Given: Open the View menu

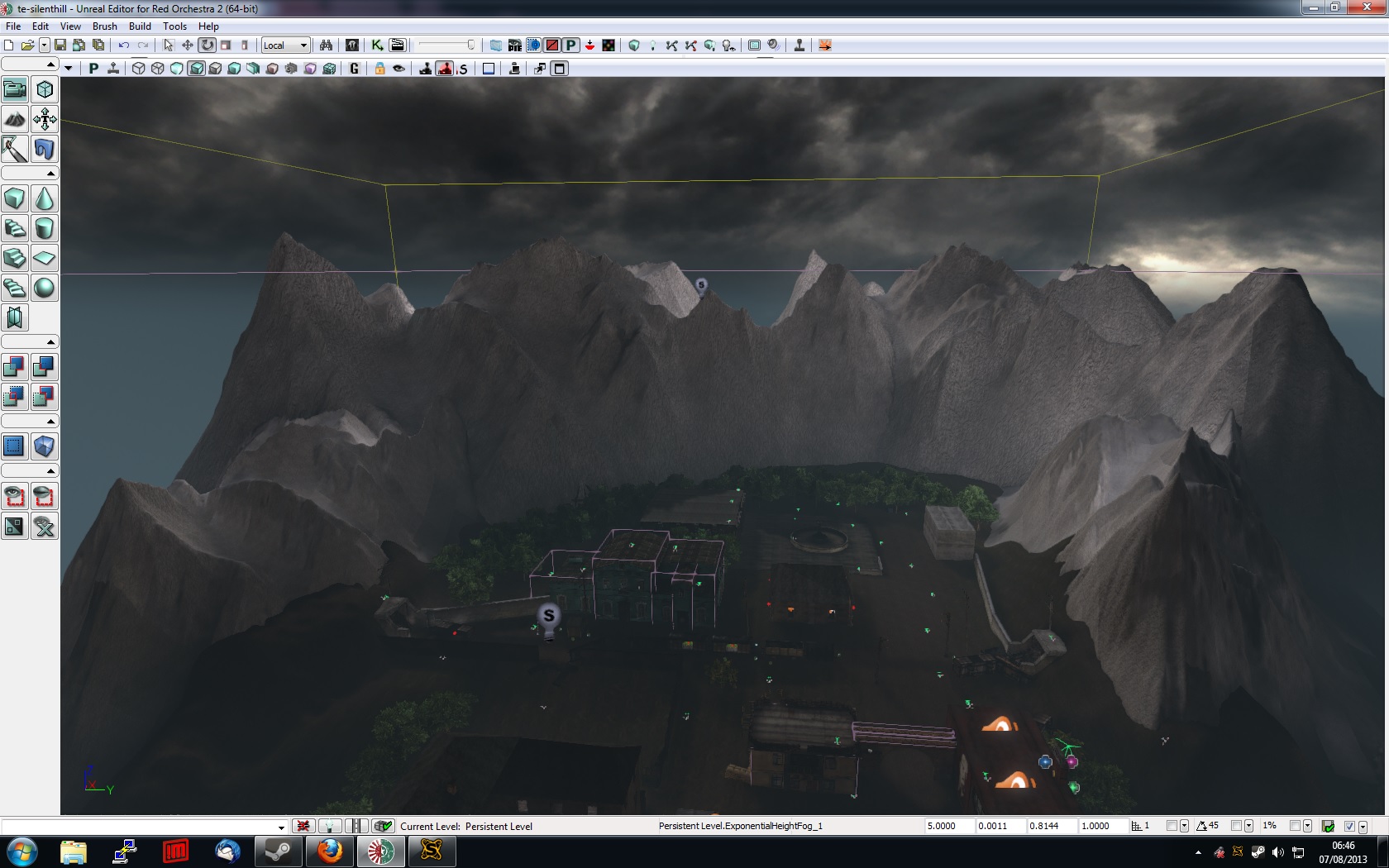Looking at the screenshot, I should [x=70, y=26].
